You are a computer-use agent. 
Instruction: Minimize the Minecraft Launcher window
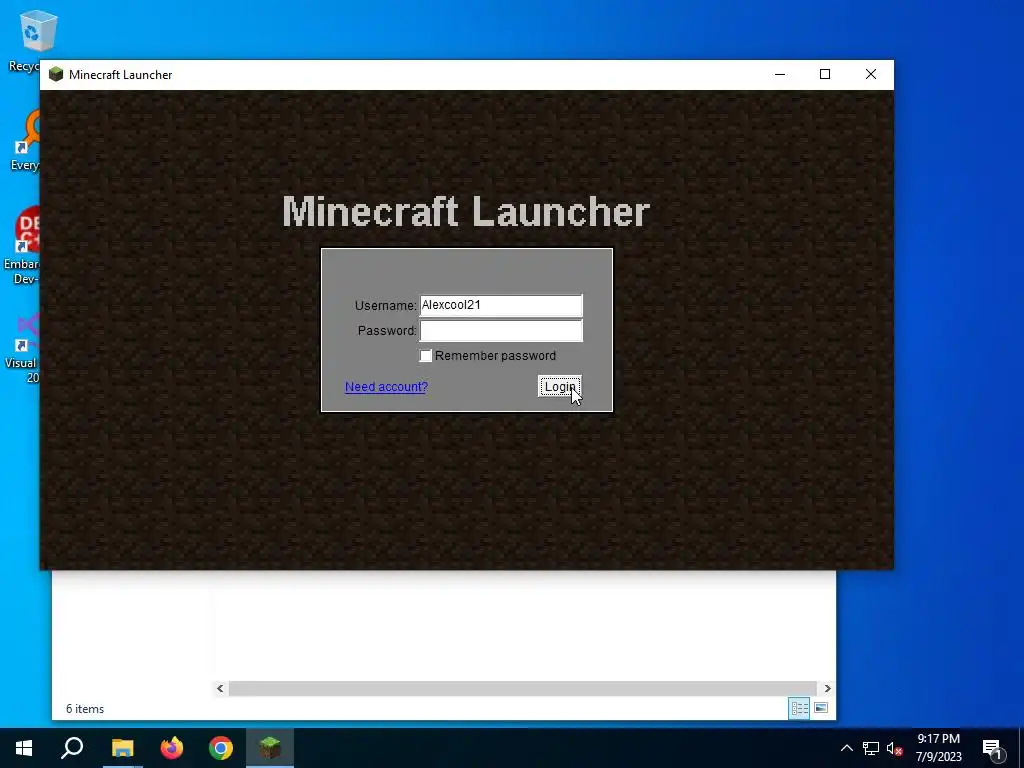click(780, 74)
